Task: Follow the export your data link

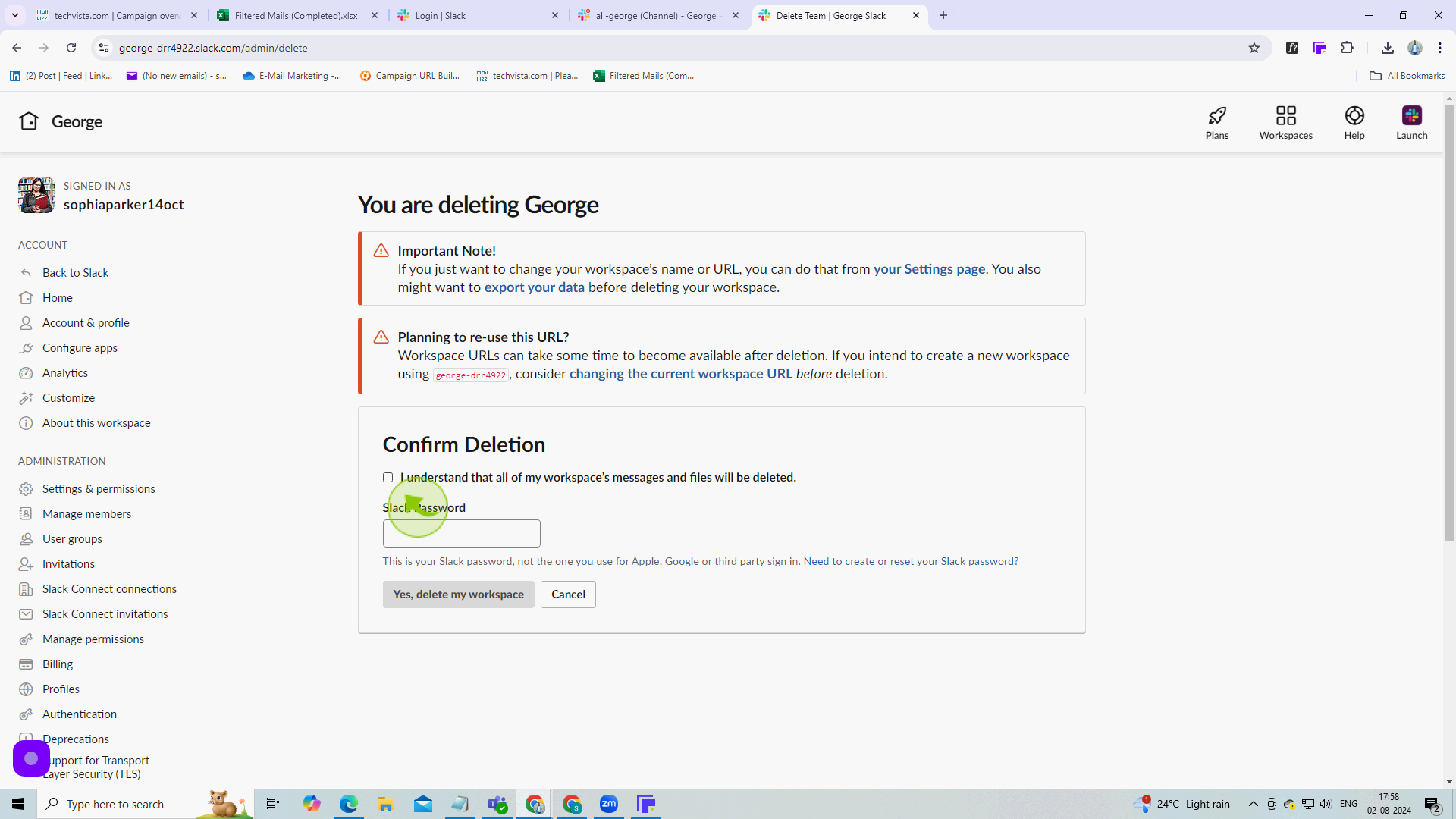Action: pyautogui.click(x=534, y=287)
